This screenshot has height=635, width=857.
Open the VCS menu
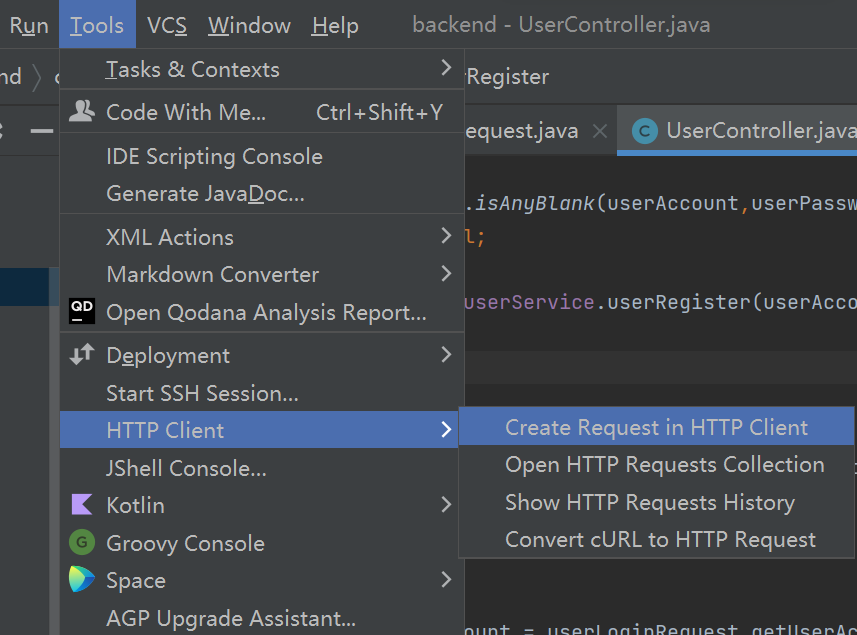[x=166, y=26]
